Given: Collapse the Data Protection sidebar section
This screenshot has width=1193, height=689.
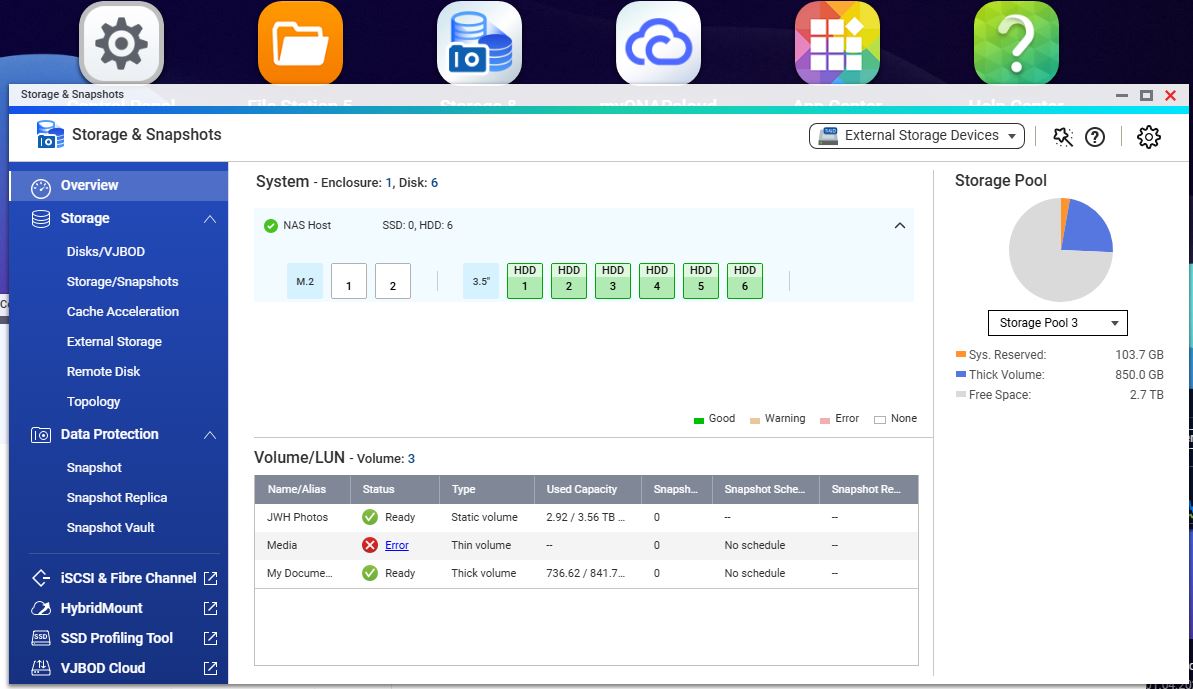Looking at the screenshot, I should click(x=209, y=435).
